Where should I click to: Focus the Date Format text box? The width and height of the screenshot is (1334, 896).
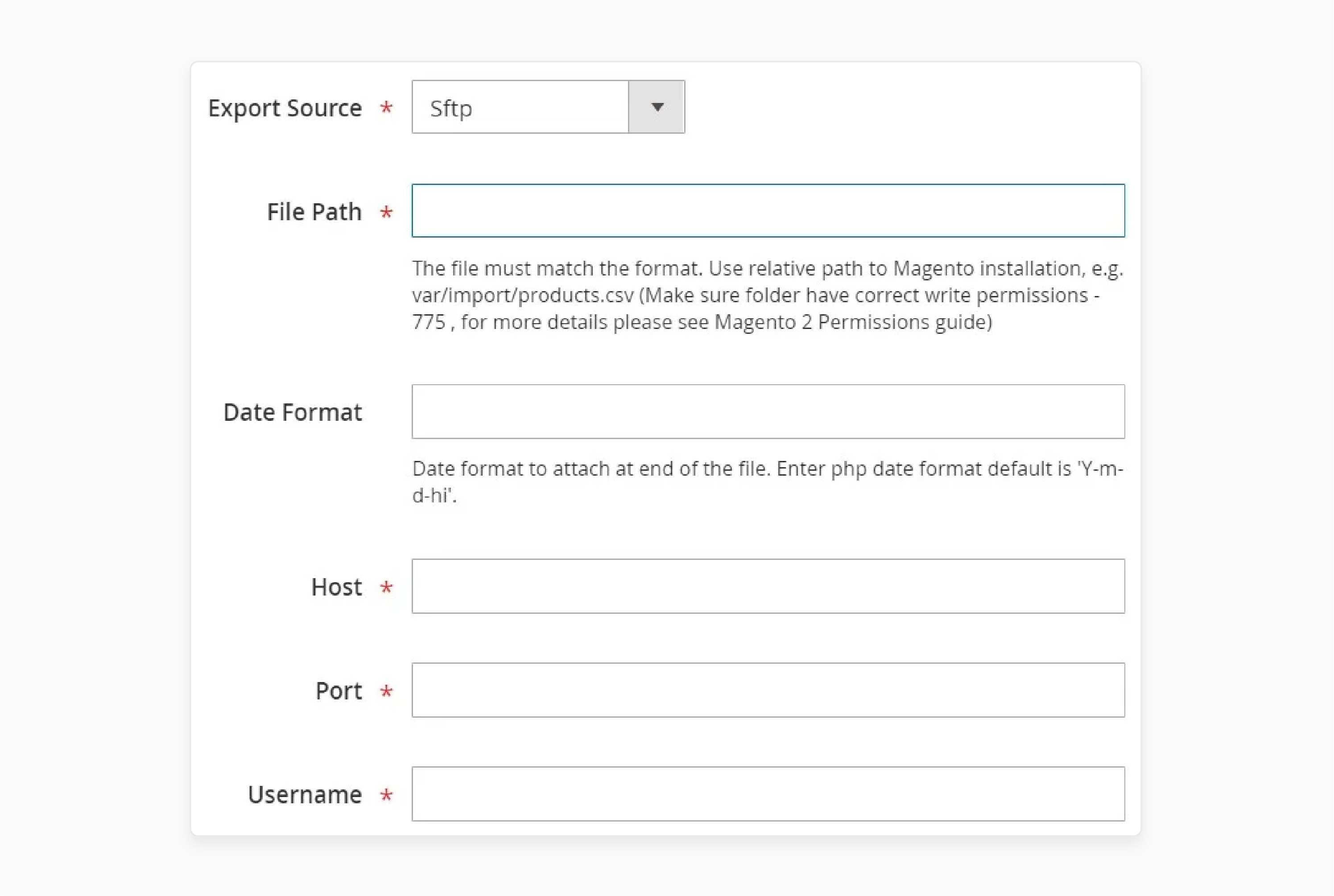click(x=768, y=411)
